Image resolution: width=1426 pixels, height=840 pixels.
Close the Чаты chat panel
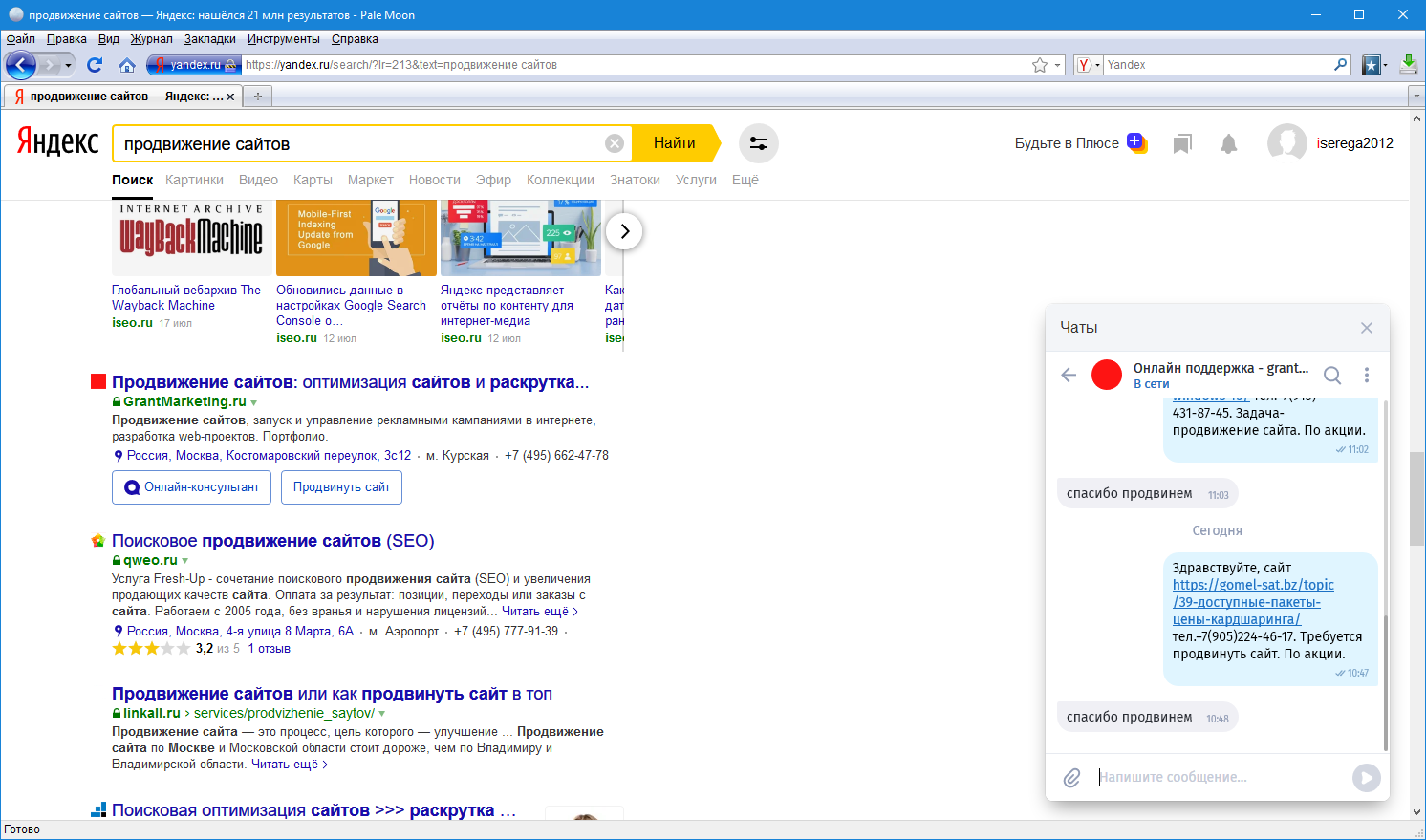(1367, 328)
